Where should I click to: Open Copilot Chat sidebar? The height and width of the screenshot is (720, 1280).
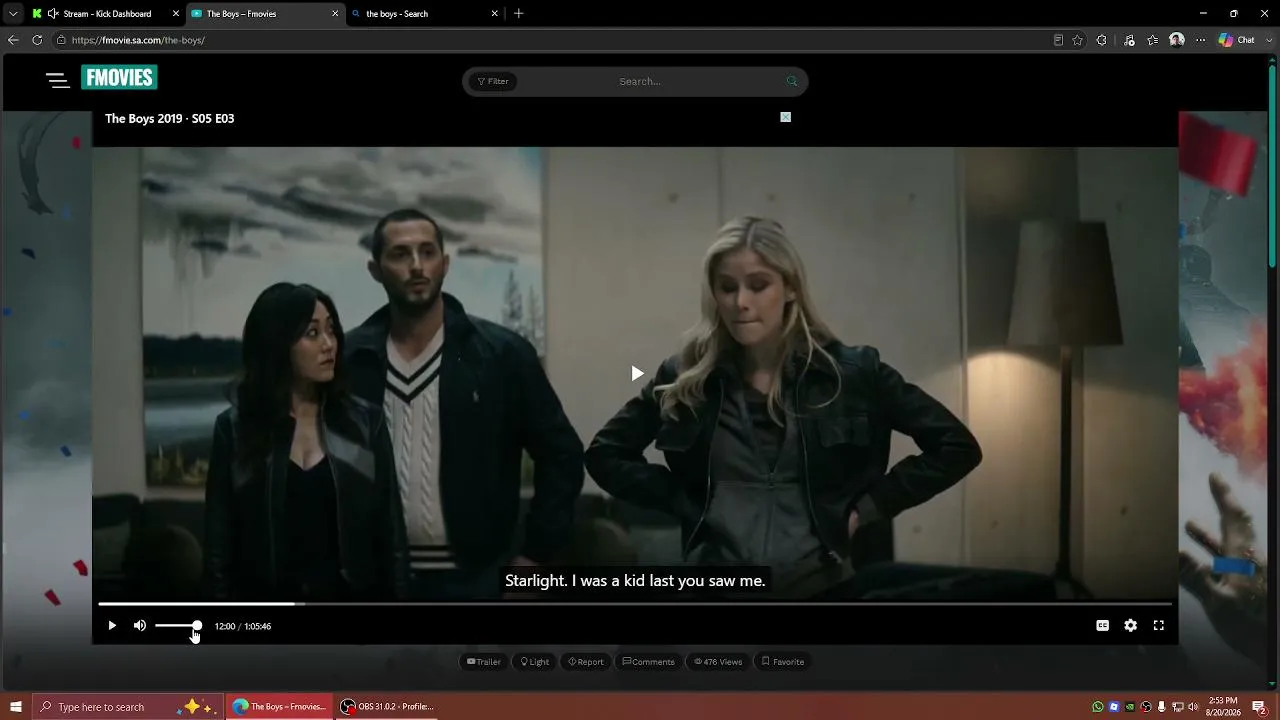coord(1236,40)
